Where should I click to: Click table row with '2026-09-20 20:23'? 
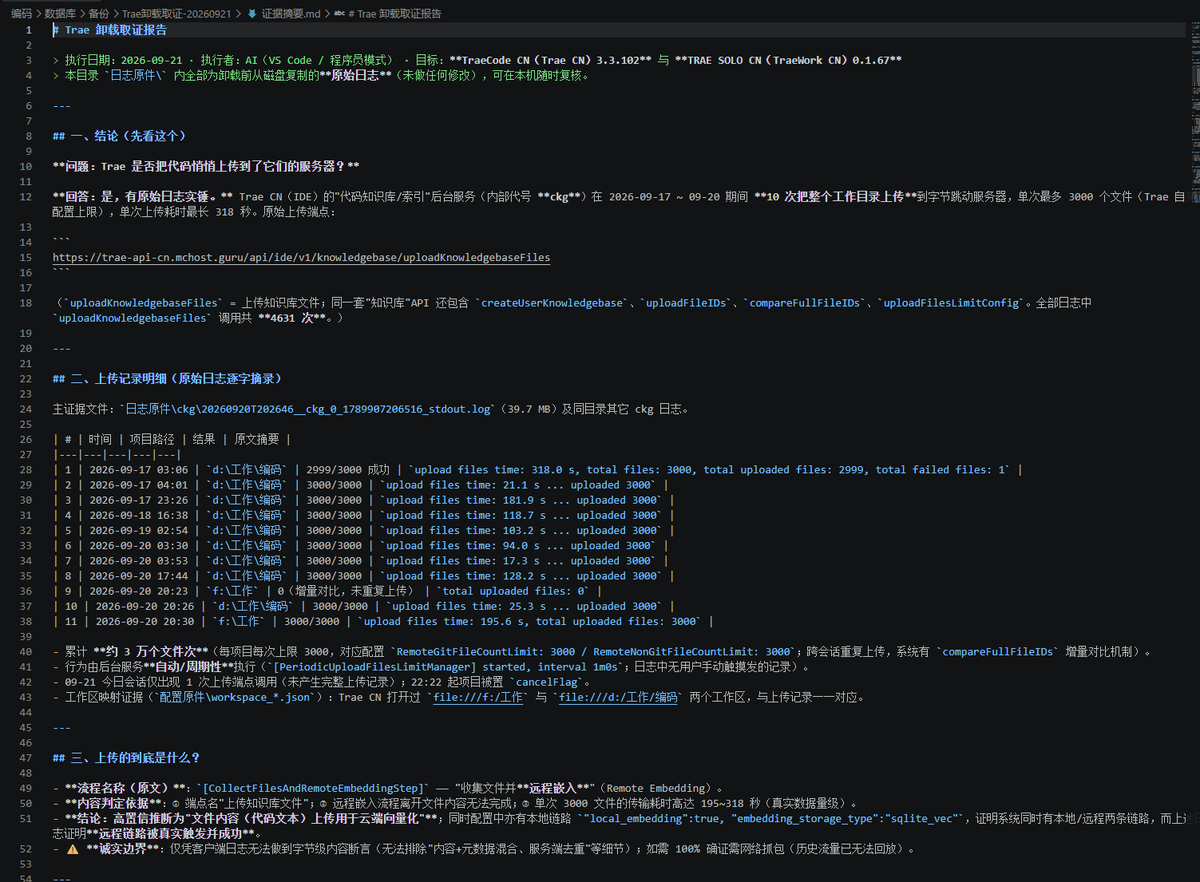pyautogui.click(x=328, y=591)
